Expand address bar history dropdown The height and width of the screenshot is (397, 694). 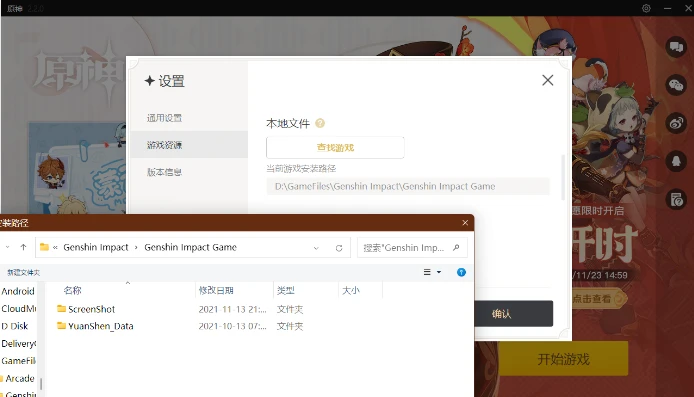tap(316, 248)
